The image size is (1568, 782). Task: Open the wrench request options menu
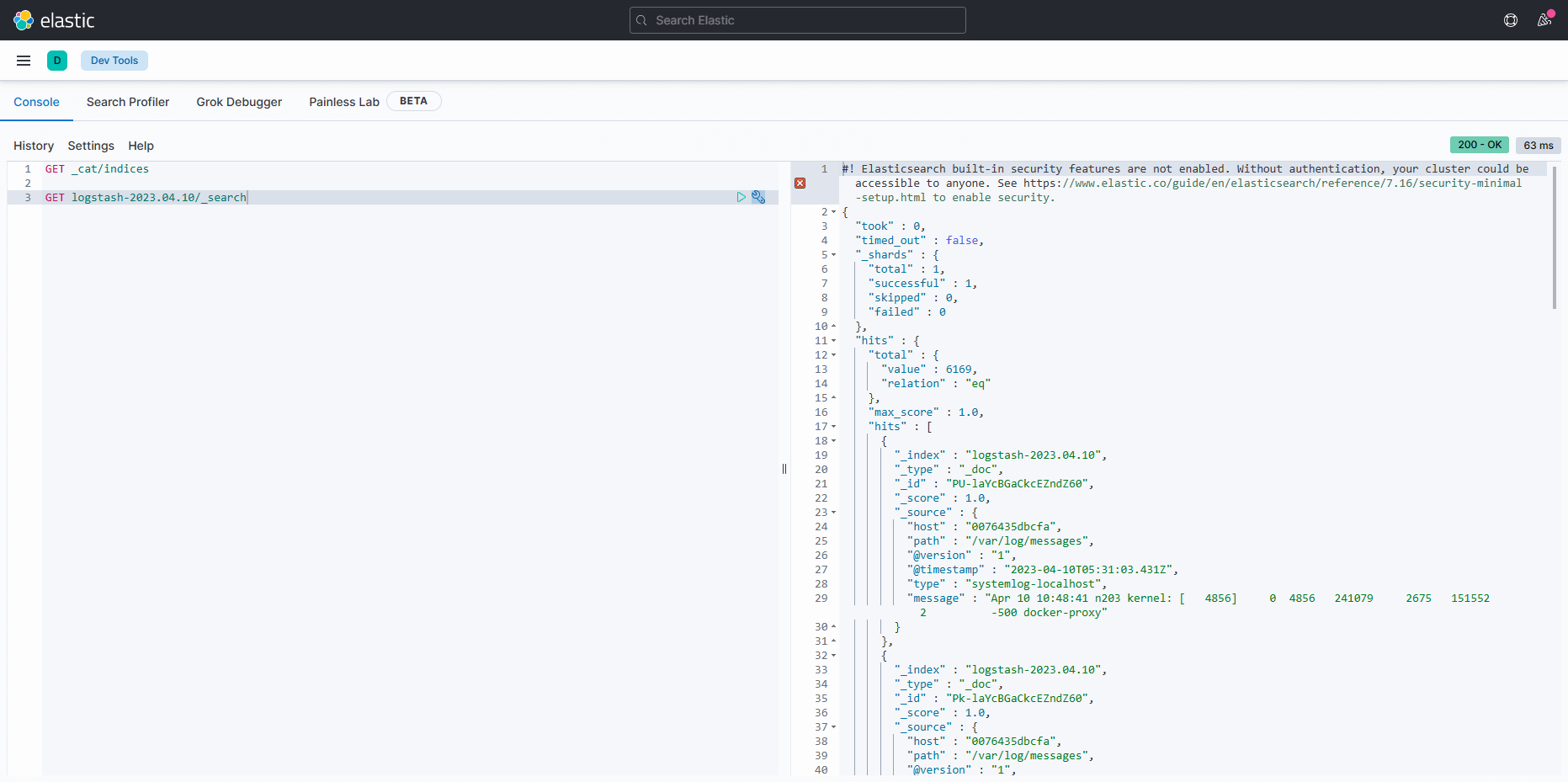coord(758,197)
